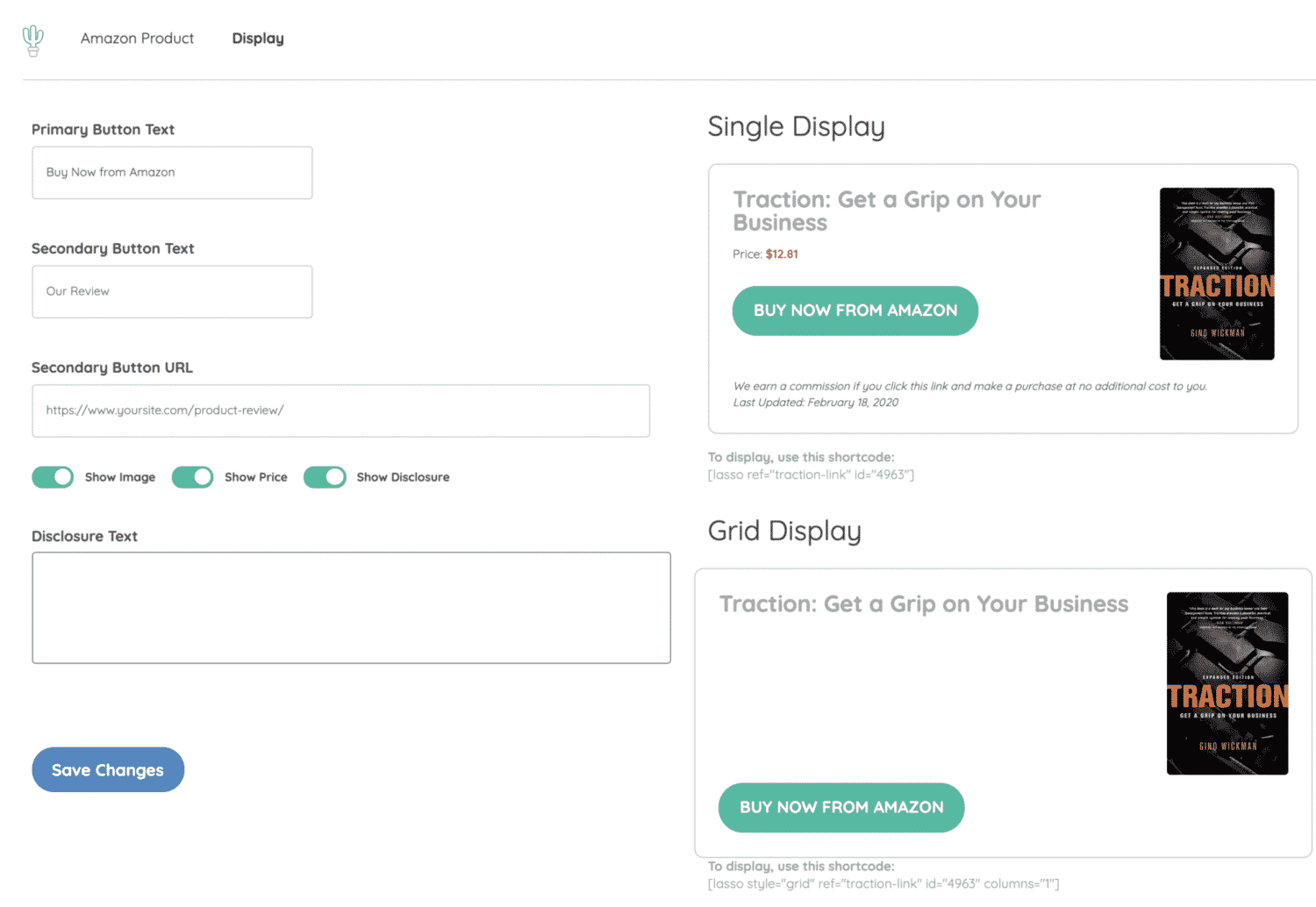Viewport: 1316px width, 907px height.
Task: Select the Single Display shortcode text
Action: (x=811, y=475)
